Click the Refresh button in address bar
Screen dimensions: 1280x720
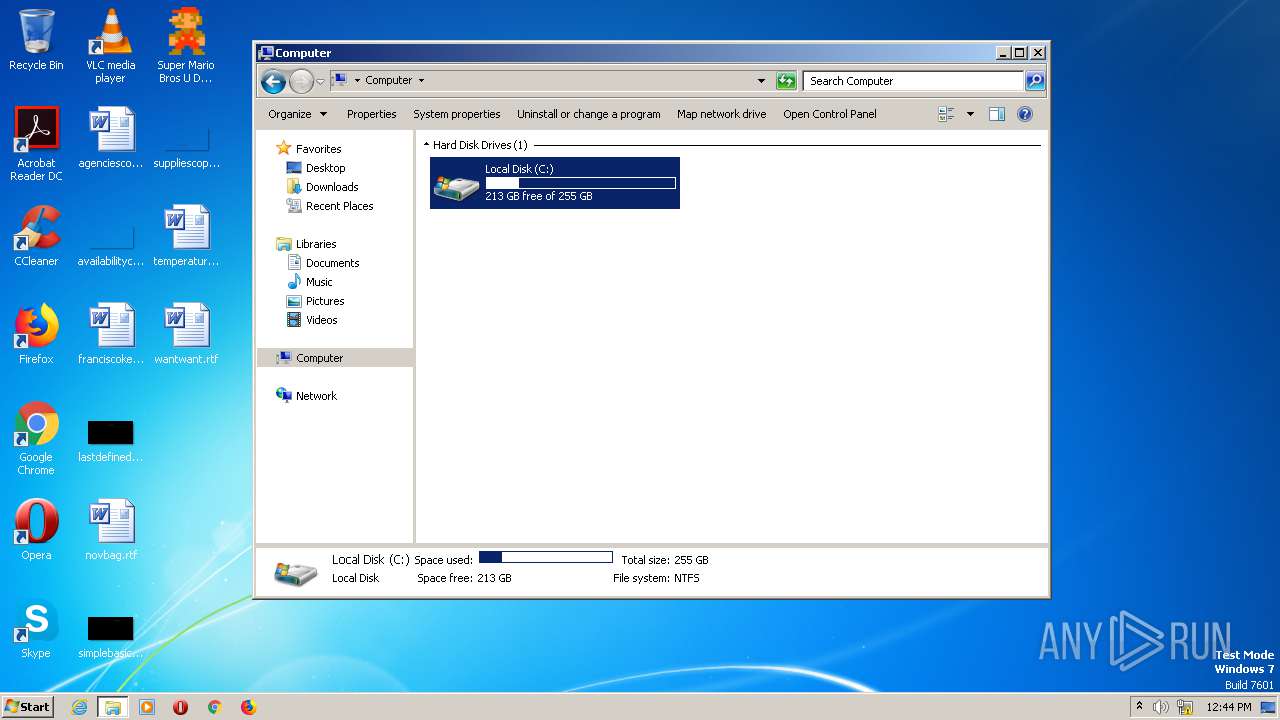[786, 81]
